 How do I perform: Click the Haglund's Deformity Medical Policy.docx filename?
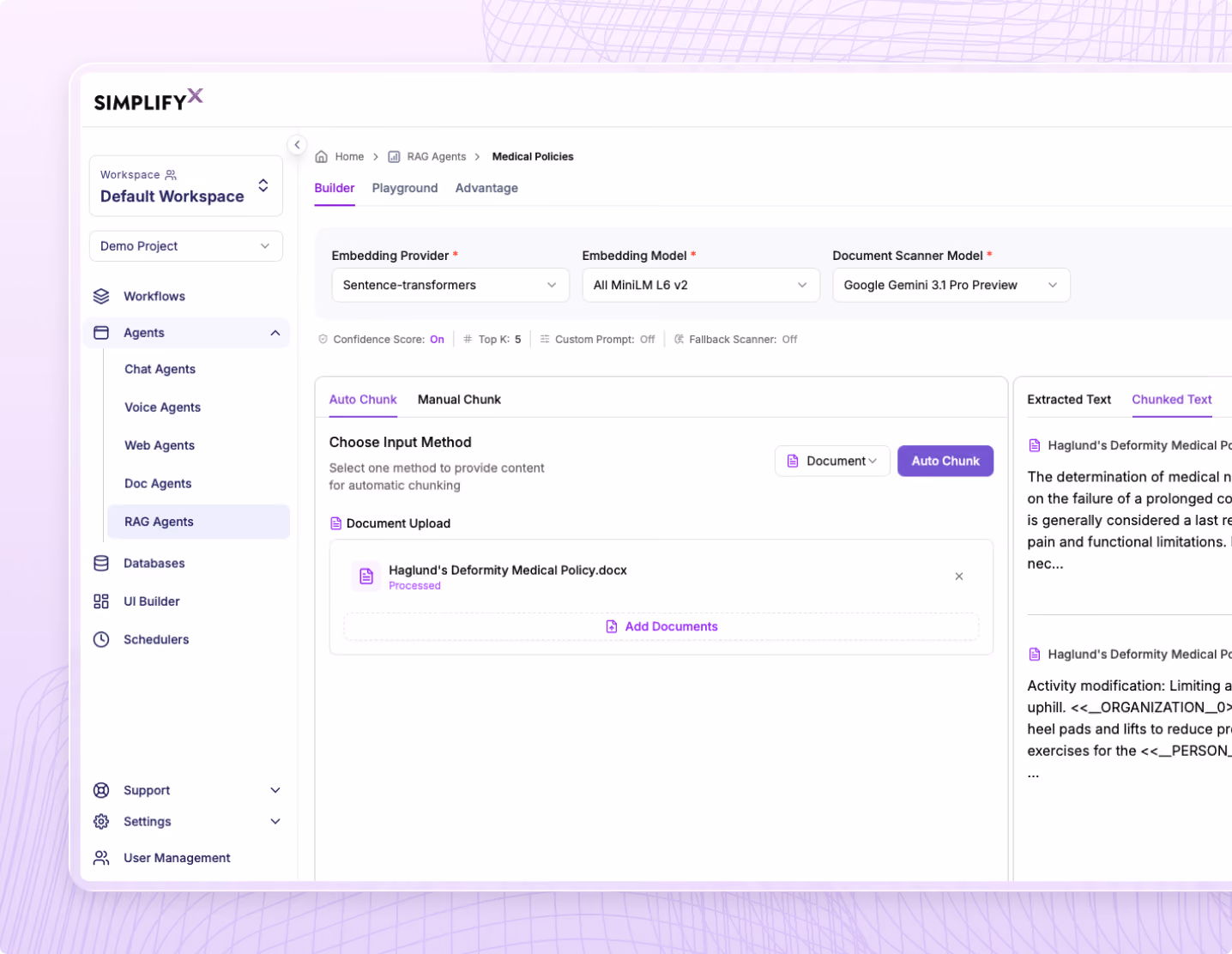tap(508, 571)
